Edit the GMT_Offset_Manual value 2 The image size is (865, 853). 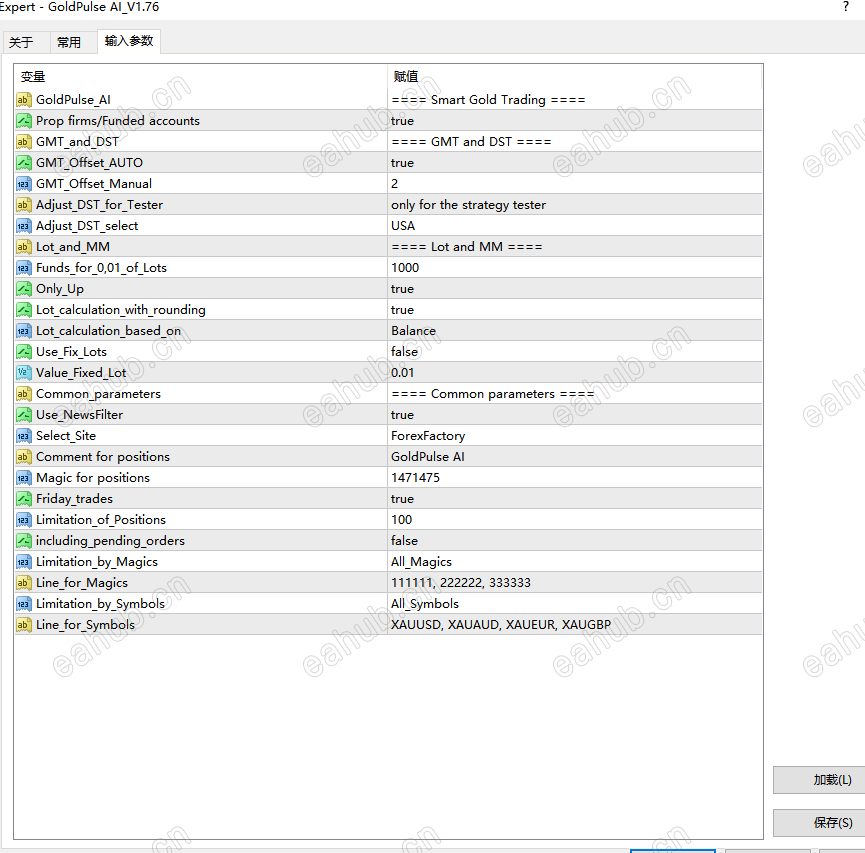point(574,184)
